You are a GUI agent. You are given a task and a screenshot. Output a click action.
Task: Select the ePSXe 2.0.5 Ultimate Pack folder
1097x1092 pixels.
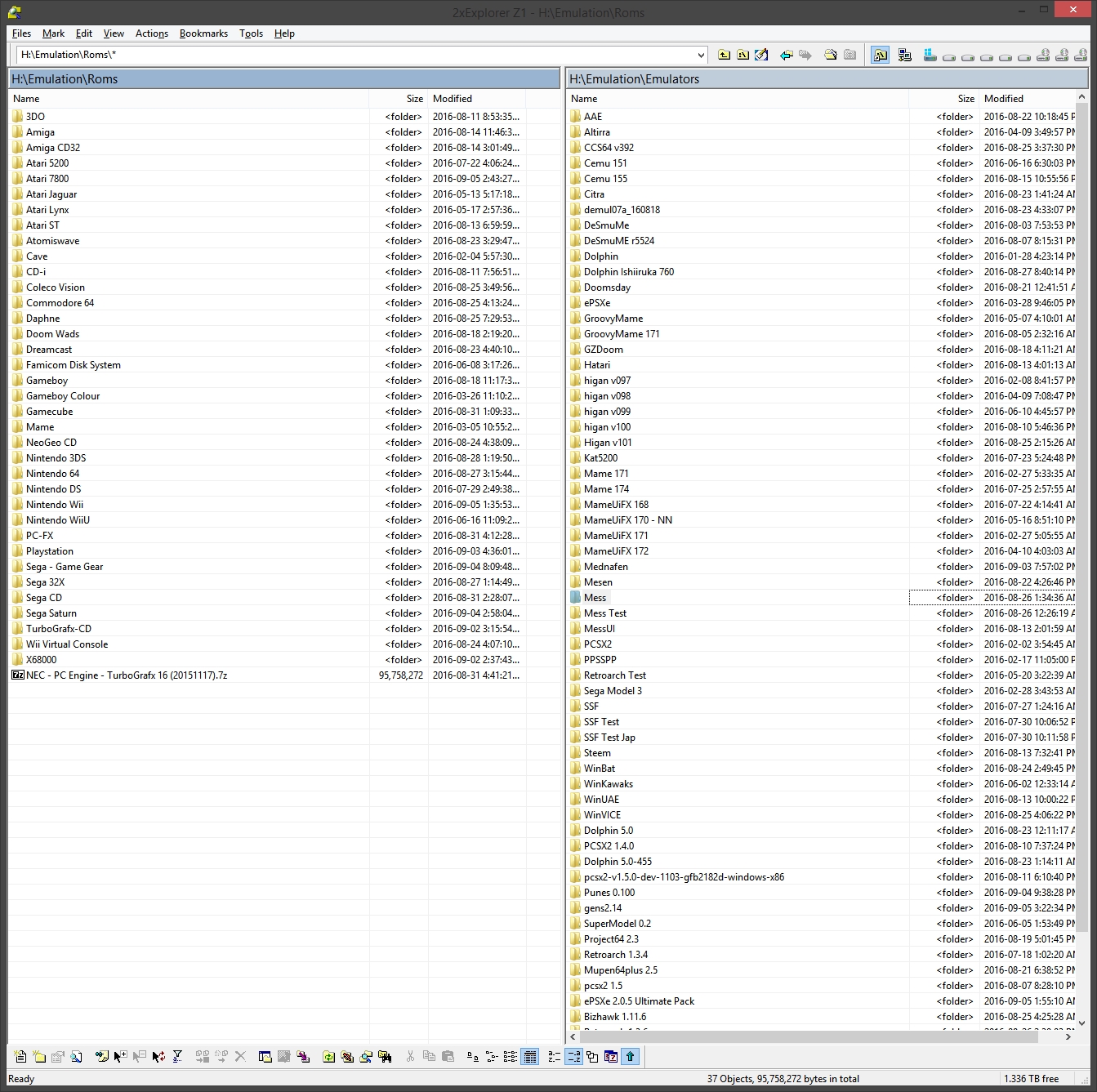click(639, 1001)
